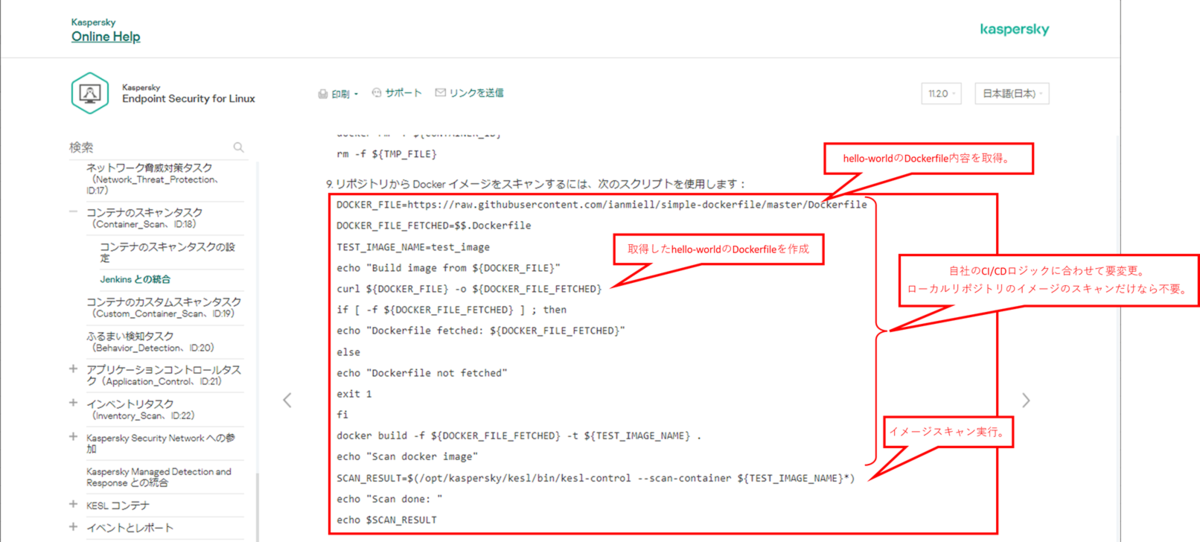Viewport: 1200px width, 542px height.
Task: Click the echo "Dockerfile not fetched" line
Action: point(422,373)
